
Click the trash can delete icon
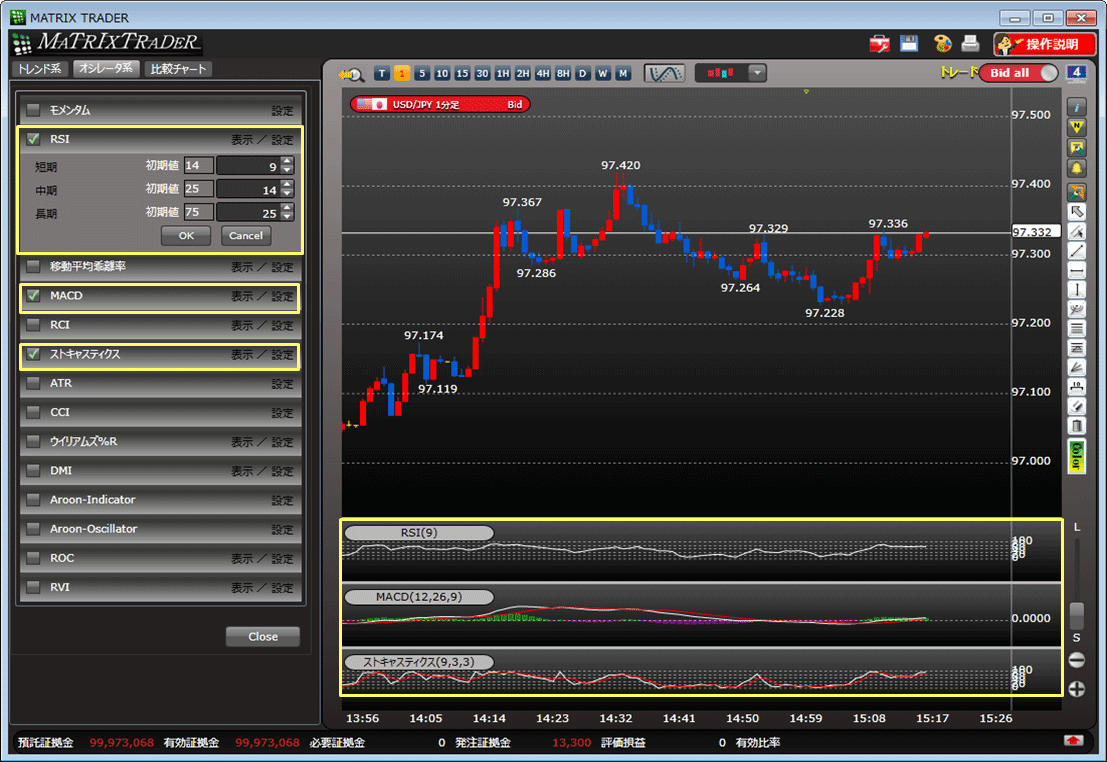click(x=1077, y=425)
